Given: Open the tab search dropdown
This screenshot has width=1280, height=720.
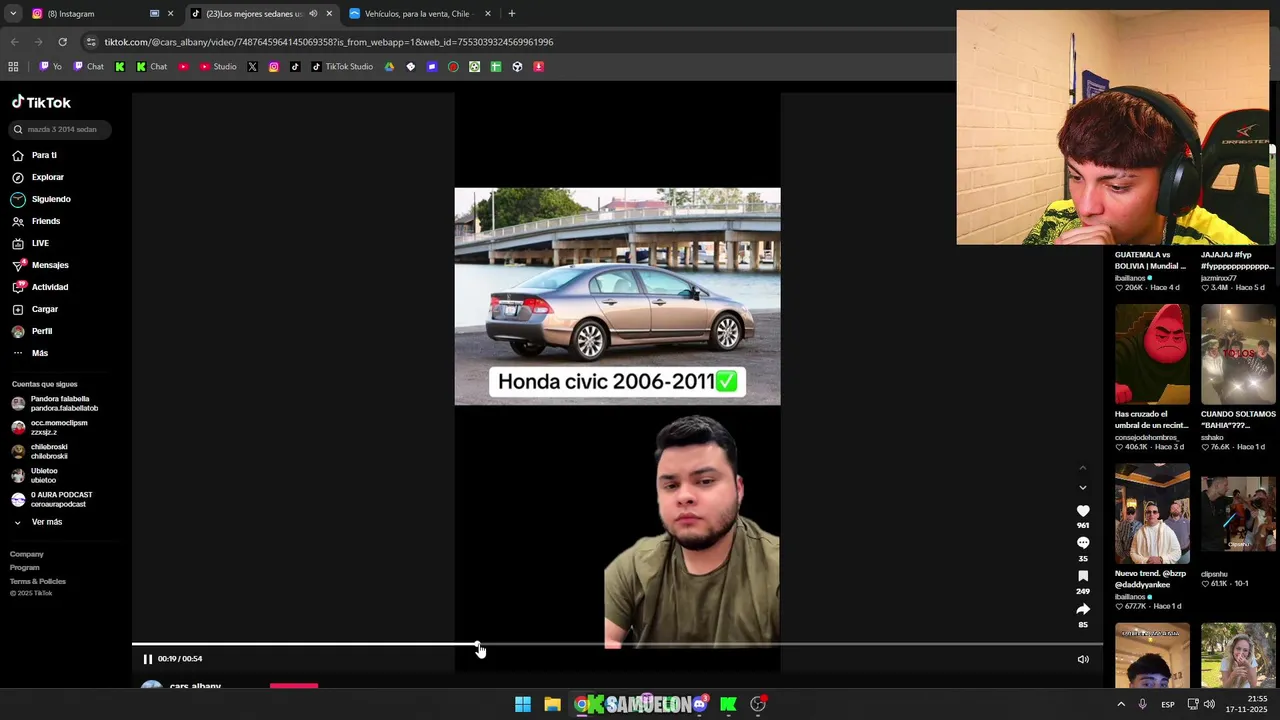Looking at the screenshot, I should (x=13, y=14).
